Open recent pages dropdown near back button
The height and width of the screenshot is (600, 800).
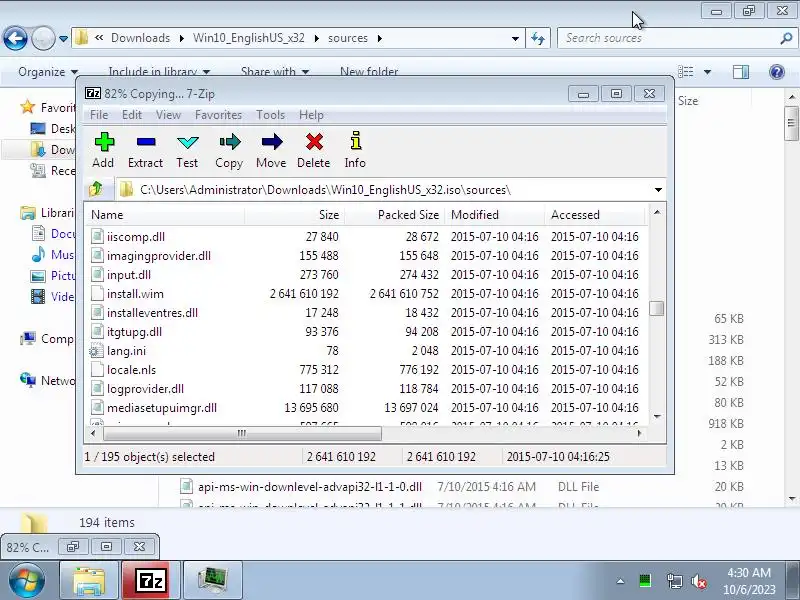63,39
